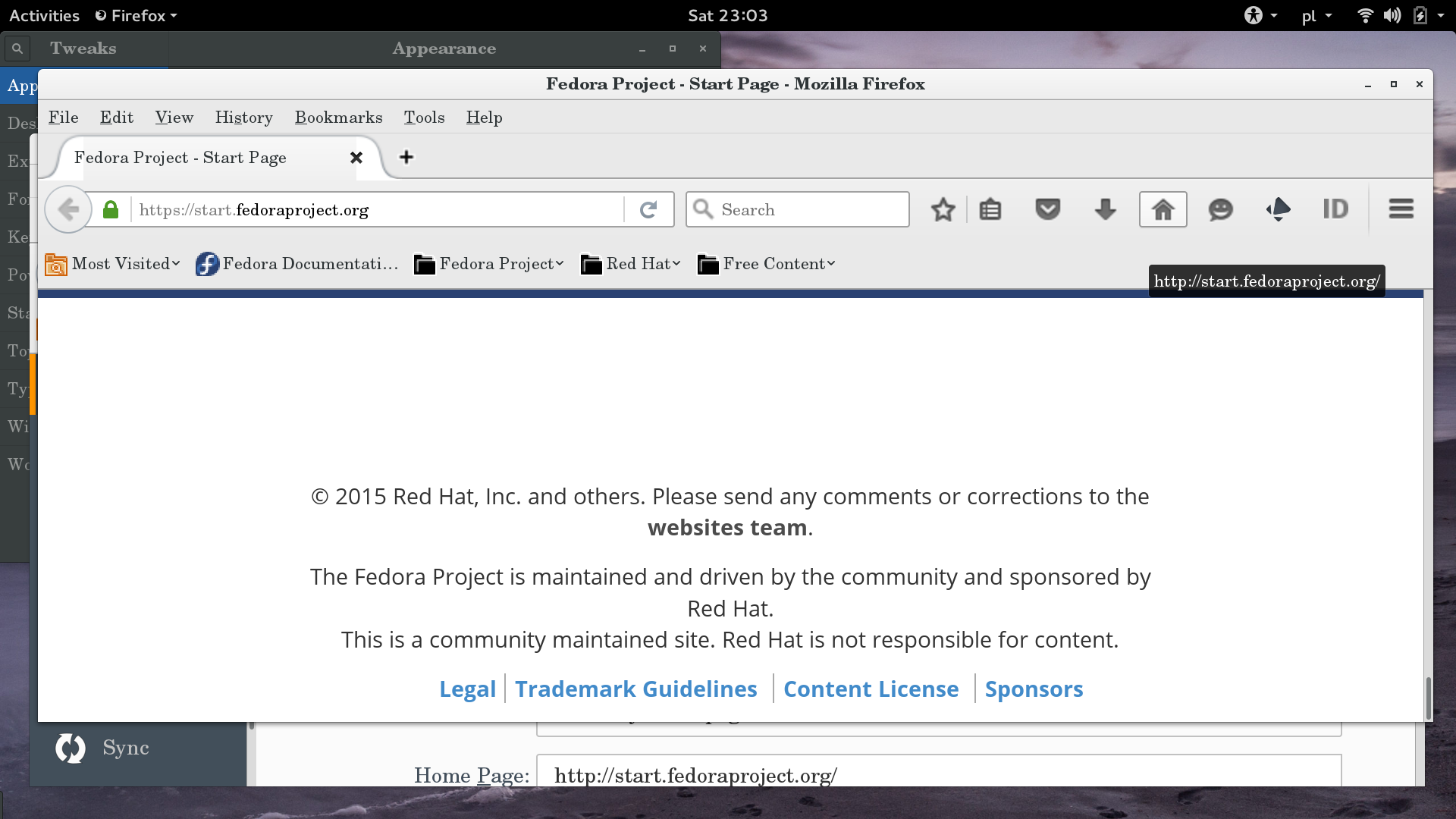
Task: Click the Firefox back arrow button
Action: [x=68, y=209]
